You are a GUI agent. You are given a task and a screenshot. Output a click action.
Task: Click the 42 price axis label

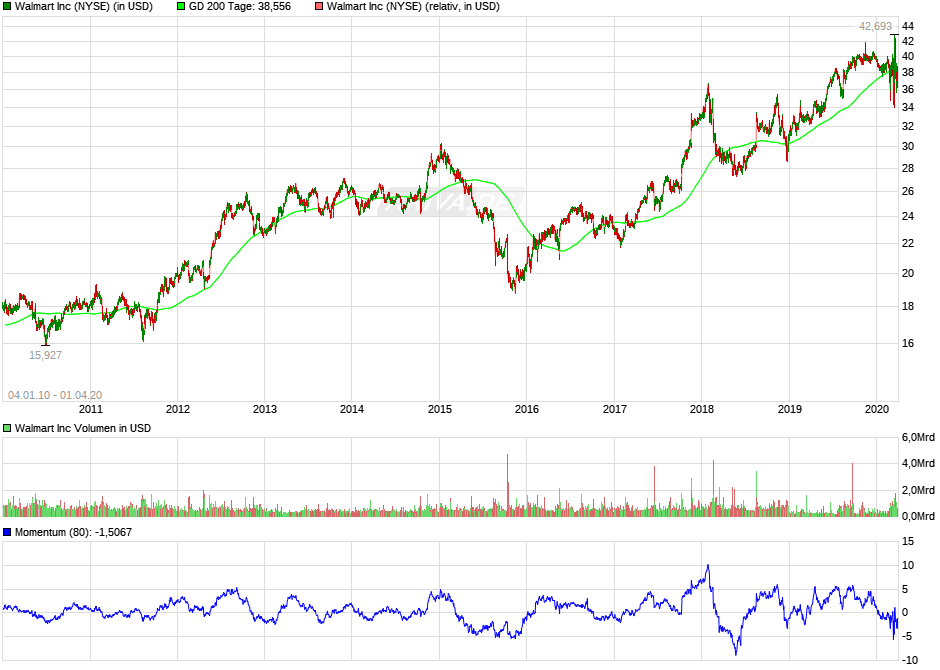tap(908, 41)
